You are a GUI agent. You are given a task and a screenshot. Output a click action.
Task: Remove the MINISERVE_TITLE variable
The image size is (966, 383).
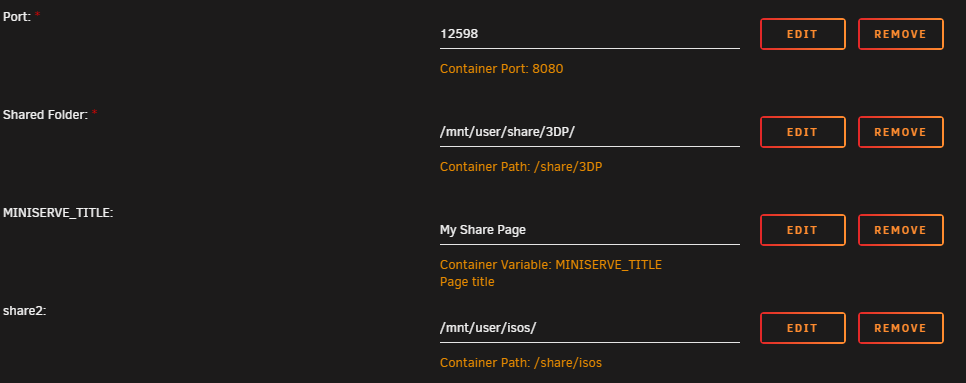click(901, 230)
